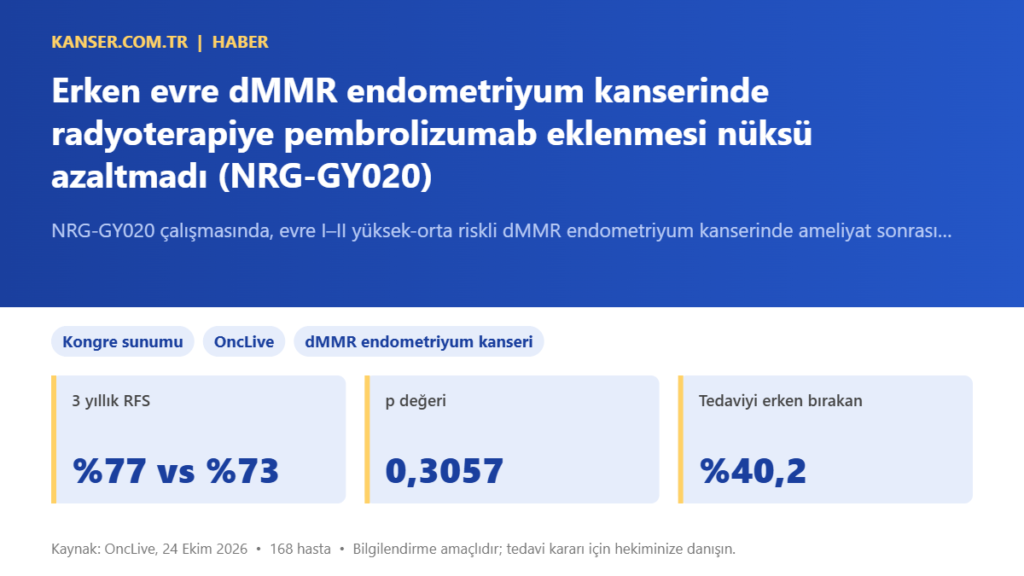Click the p değeri label

pos(415,401)
